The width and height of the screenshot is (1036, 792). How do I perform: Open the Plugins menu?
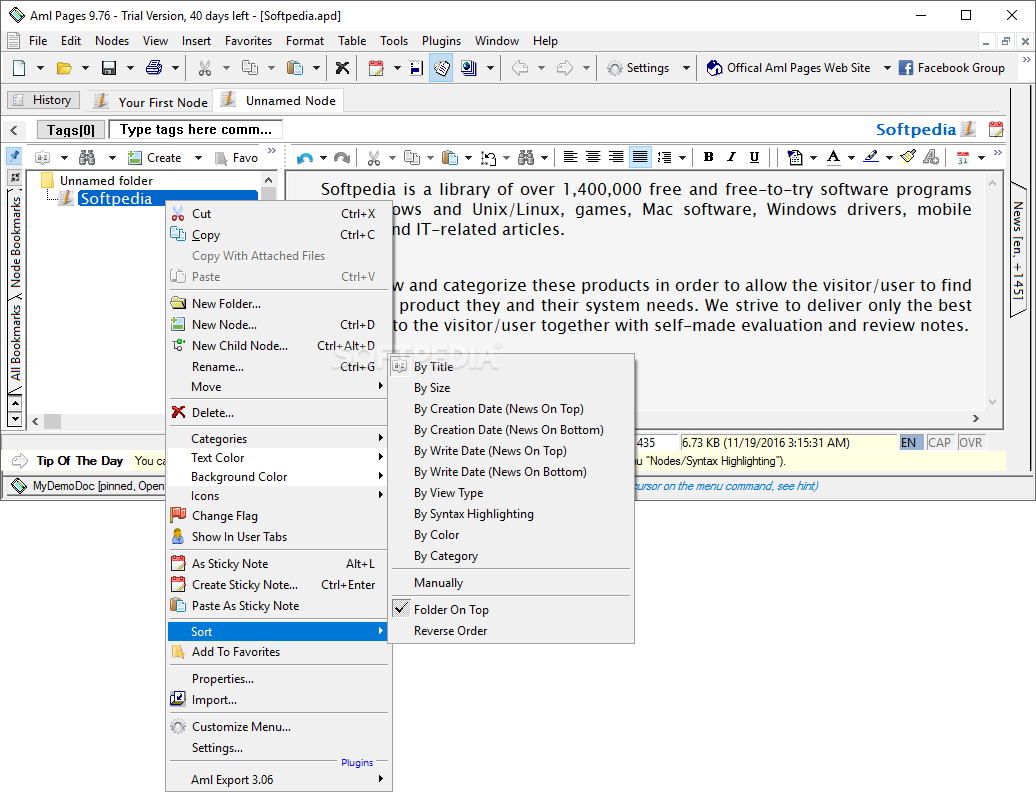(x=441, y=41)
